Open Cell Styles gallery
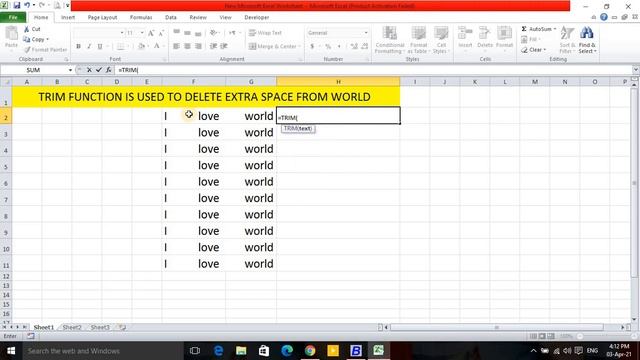 440,40
